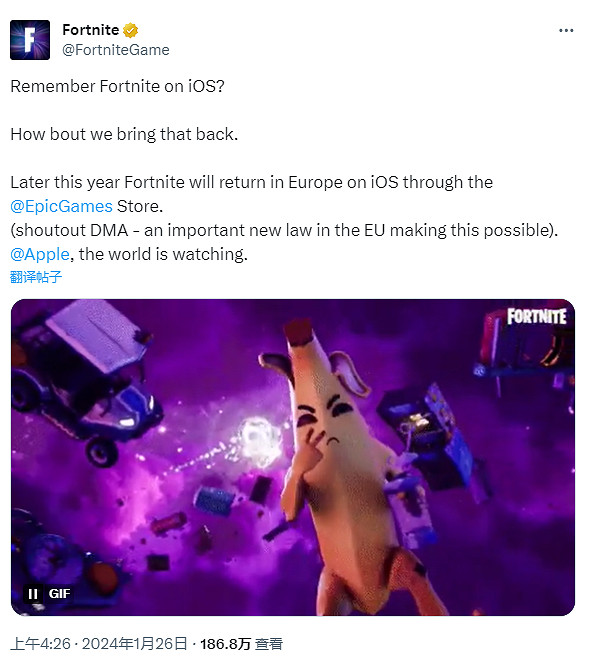Open the @FortniteGame handle
This screenshot has width=589, height=658.
[116, 50]
